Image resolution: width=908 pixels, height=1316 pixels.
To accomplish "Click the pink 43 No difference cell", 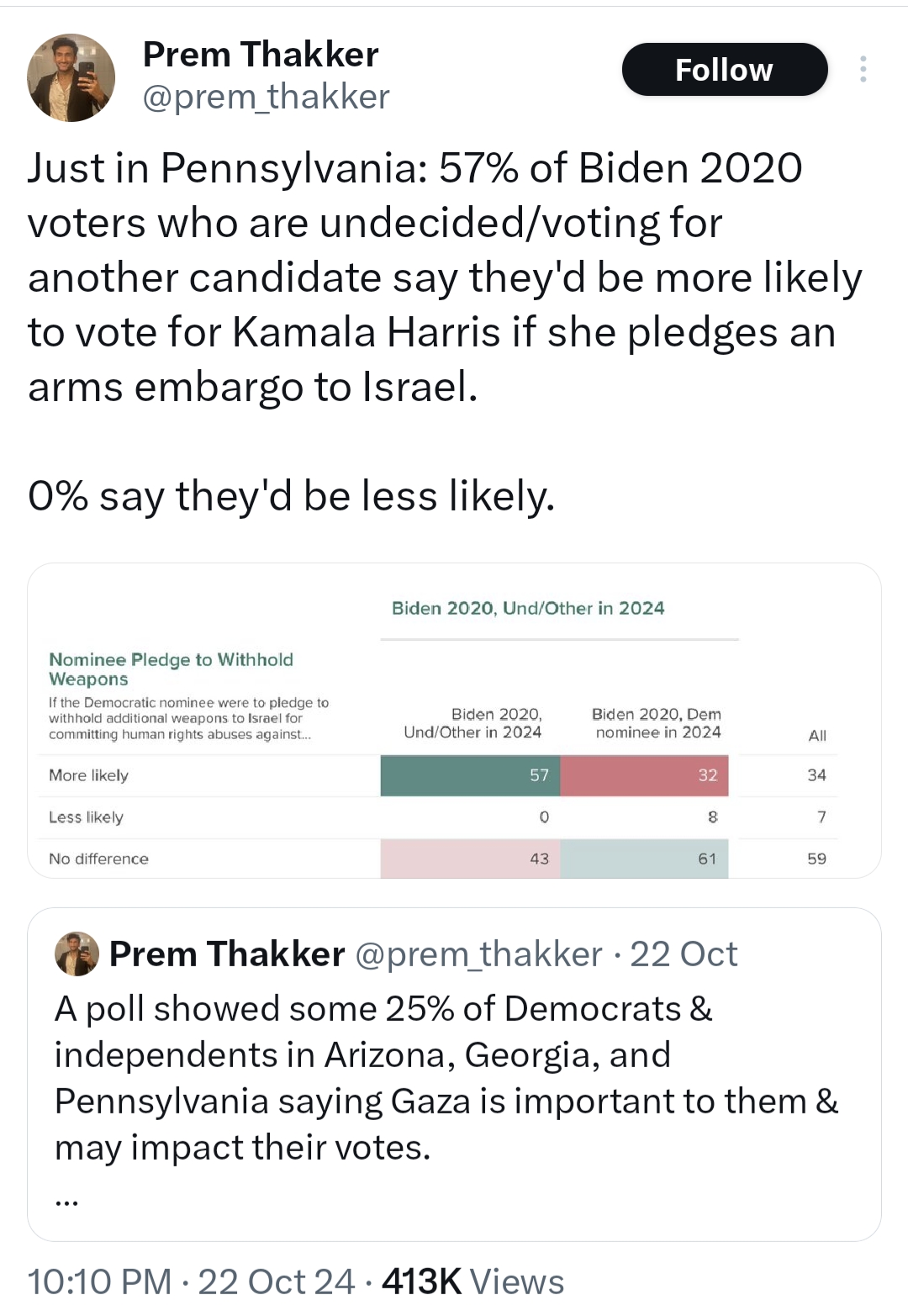I will click(470, 859).
